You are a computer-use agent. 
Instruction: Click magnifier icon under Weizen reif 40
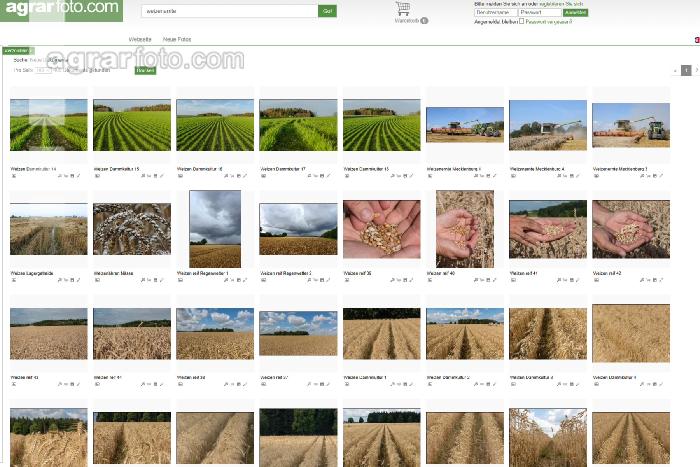[x=475, y=280]
